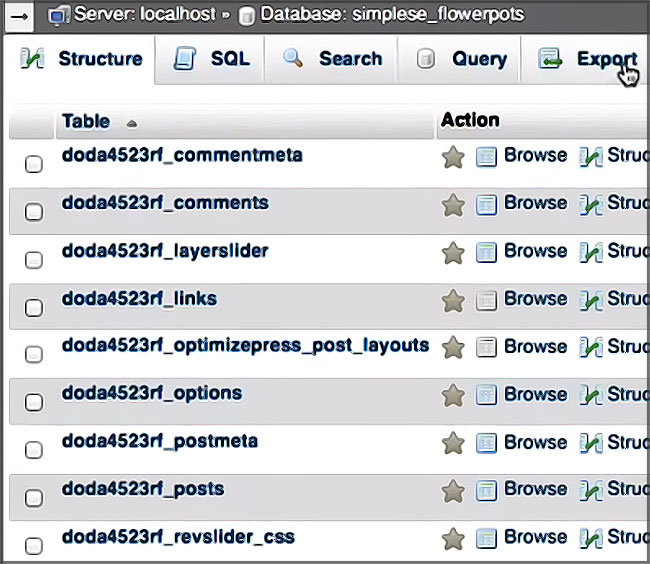Click Browse text link for doda4523rf_links
The image size is (650, 564).
tap(535, 299)
